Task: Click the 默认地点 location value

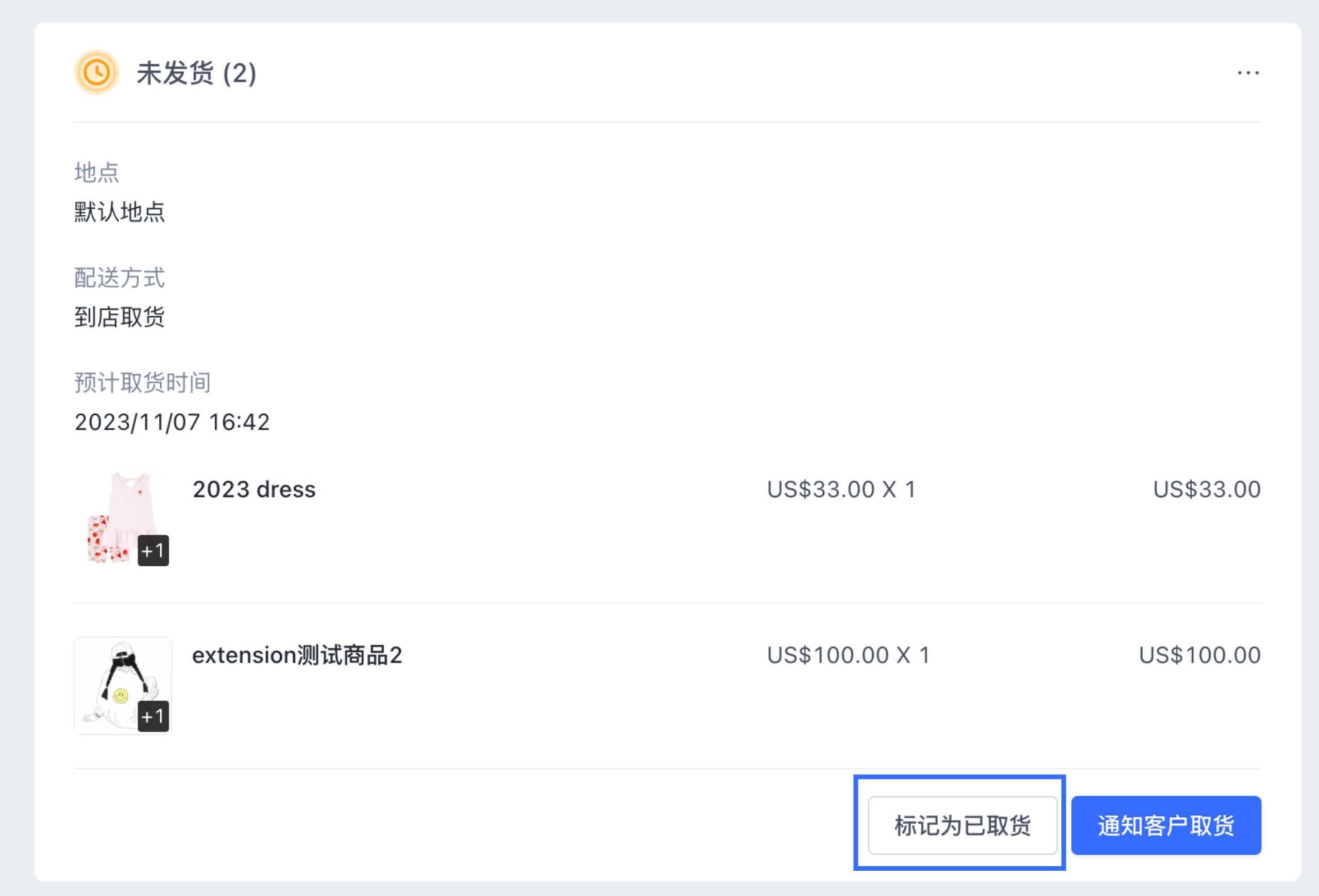Action: tap(119, 212)
